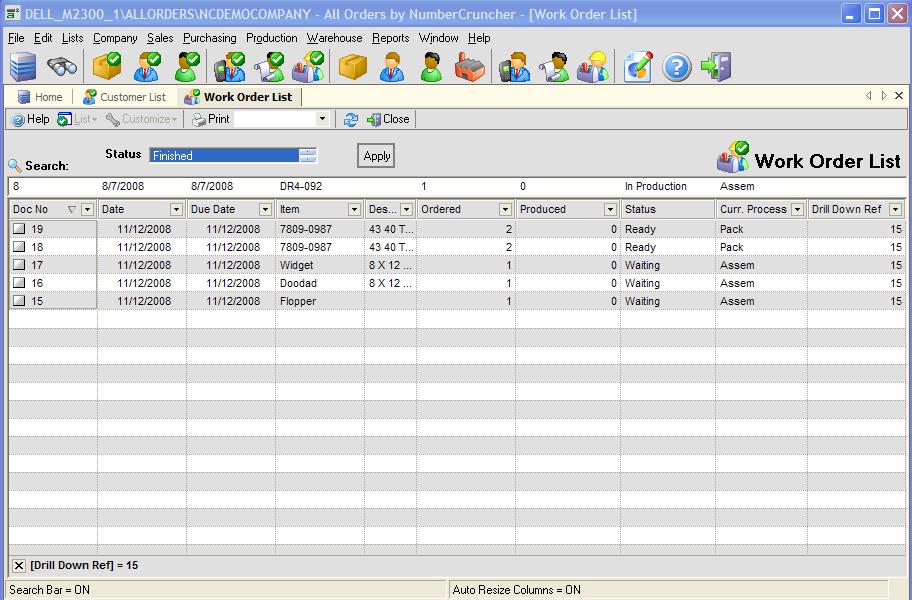Click the plain cardboard box icon
The image size is (912, 600).
pyautogui.click(x=352, y=67)
